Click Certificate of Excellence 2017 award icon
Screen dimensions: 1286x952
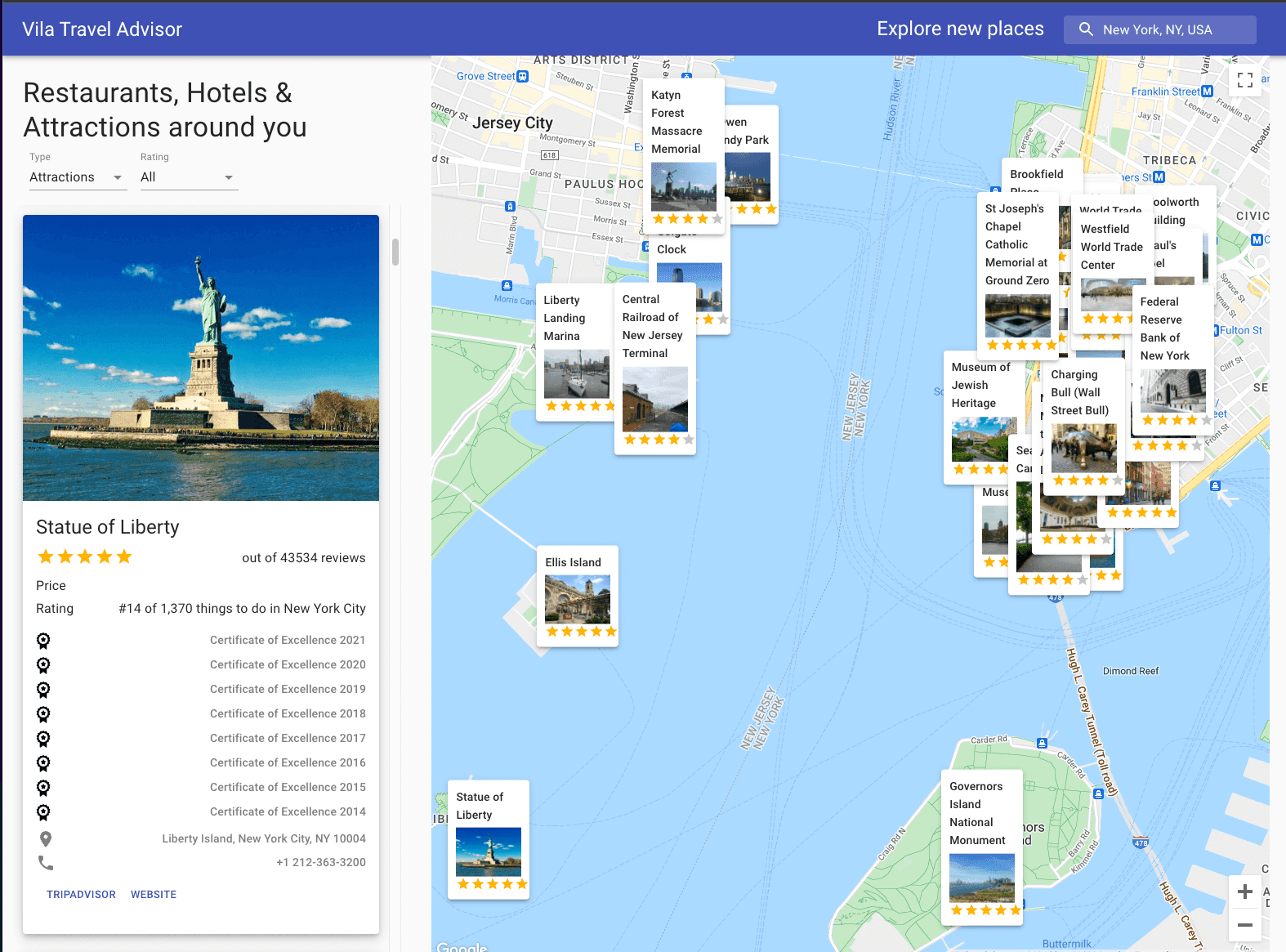43,739
